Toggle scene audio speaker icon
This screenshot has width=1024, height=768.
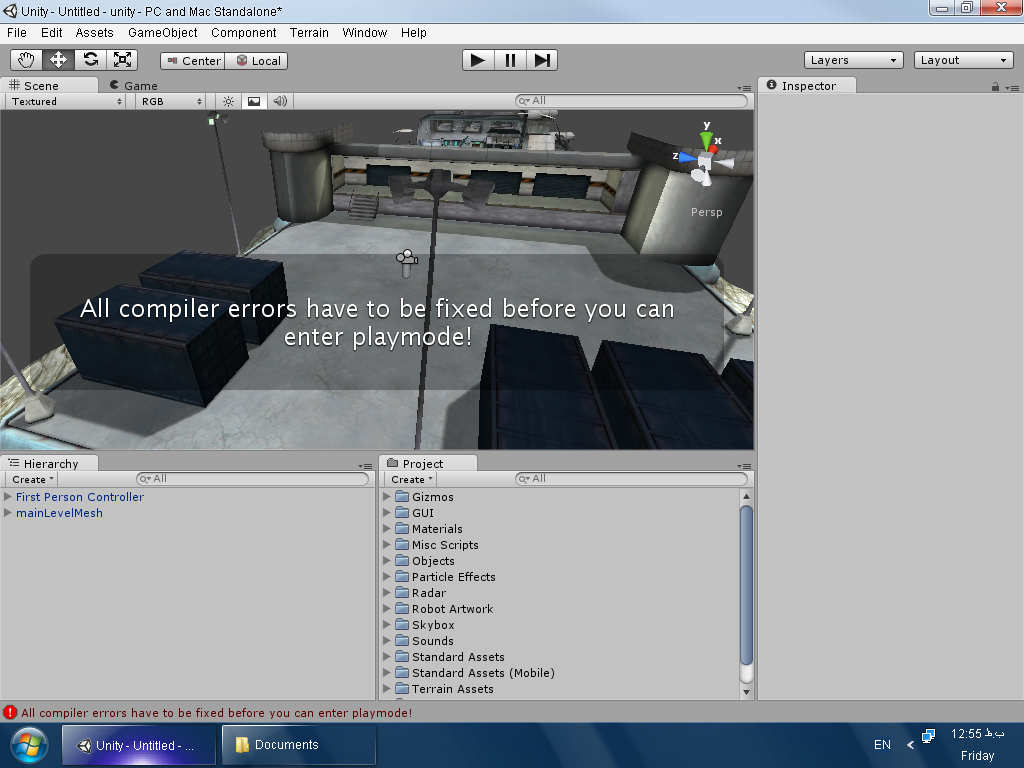tap(280, 101)
